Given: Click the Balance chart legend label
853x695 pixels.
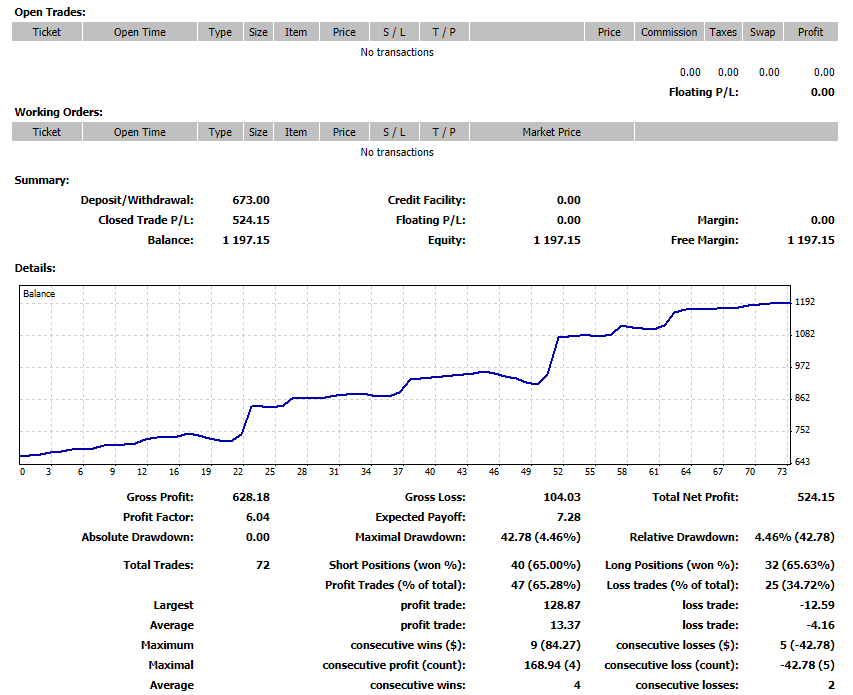Looking at the screenshot, I should click(x=39, y=294).
